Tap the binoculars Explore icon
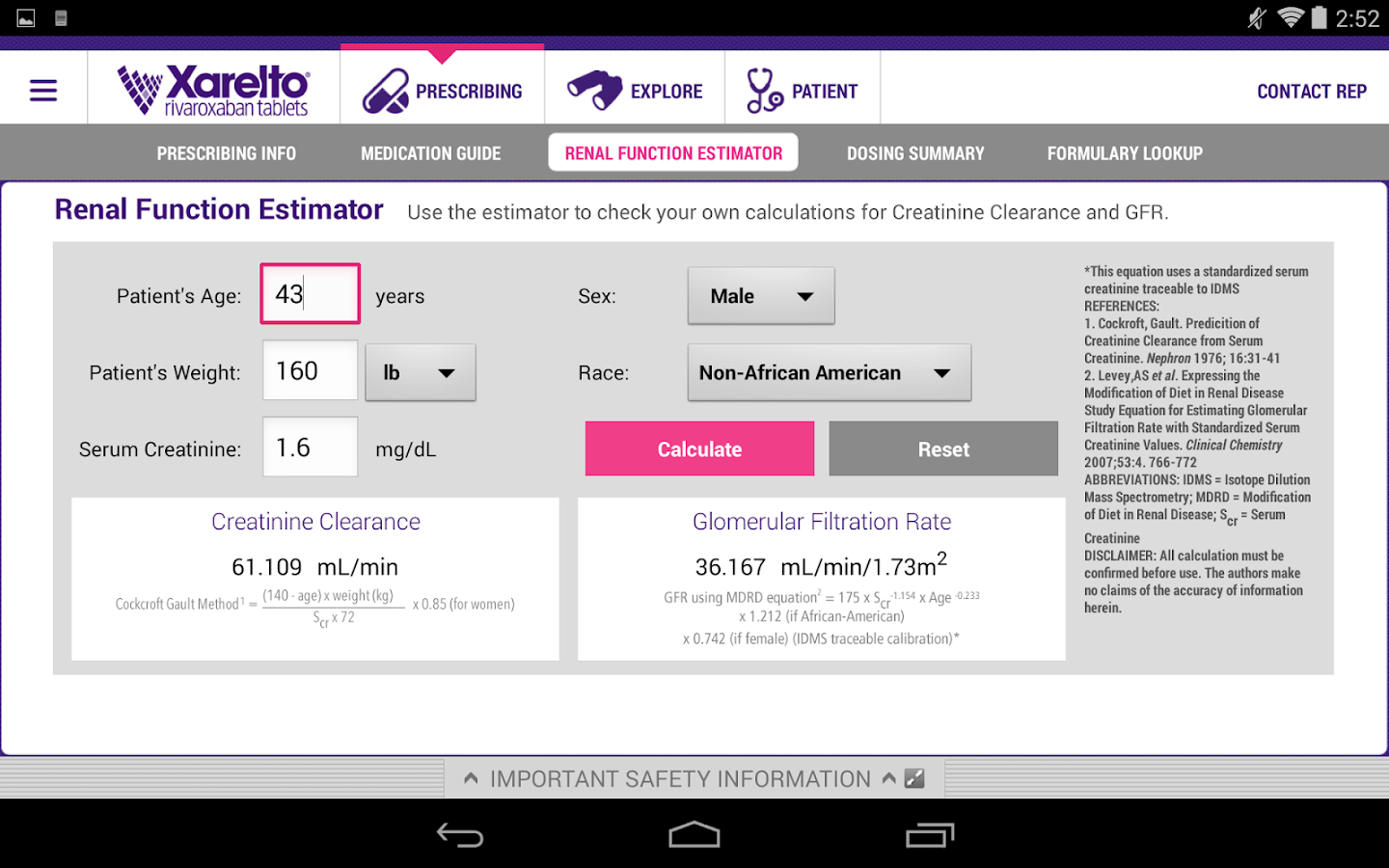The image size is (1389, 868). coord(595,91)
